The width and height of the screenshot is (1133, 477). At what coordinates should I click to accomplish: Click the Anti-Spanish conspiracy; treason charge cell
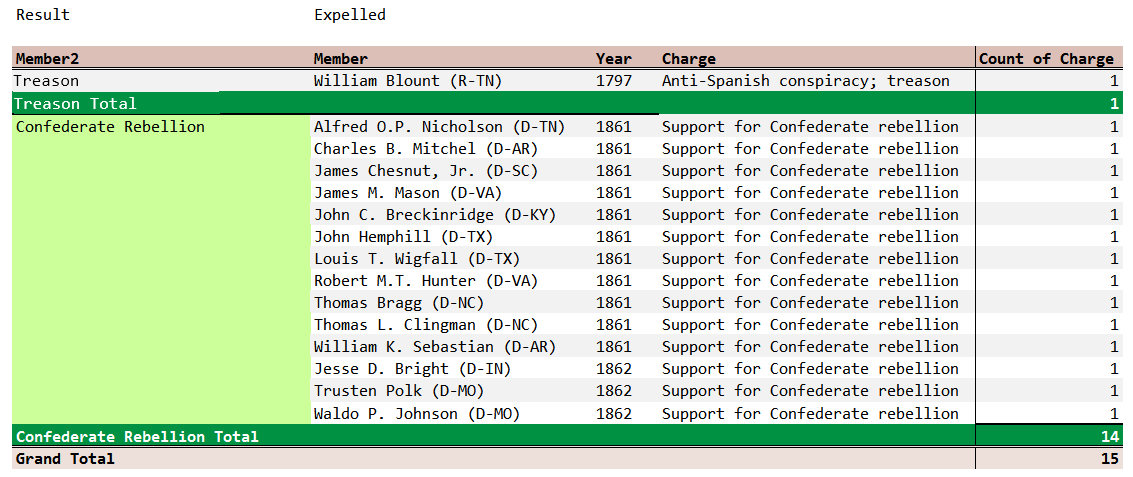[x=805, y=81]
